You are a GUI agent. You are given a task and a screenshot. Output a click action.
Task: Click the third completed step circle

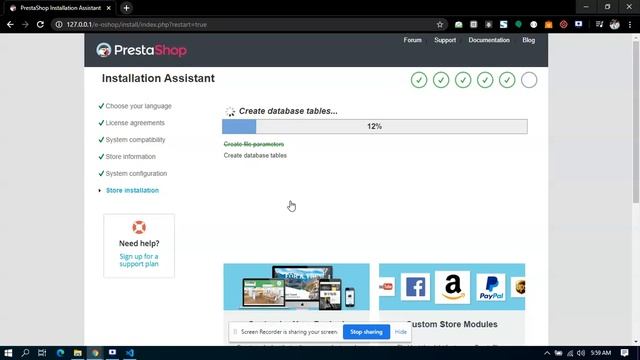tap(463, 80)
